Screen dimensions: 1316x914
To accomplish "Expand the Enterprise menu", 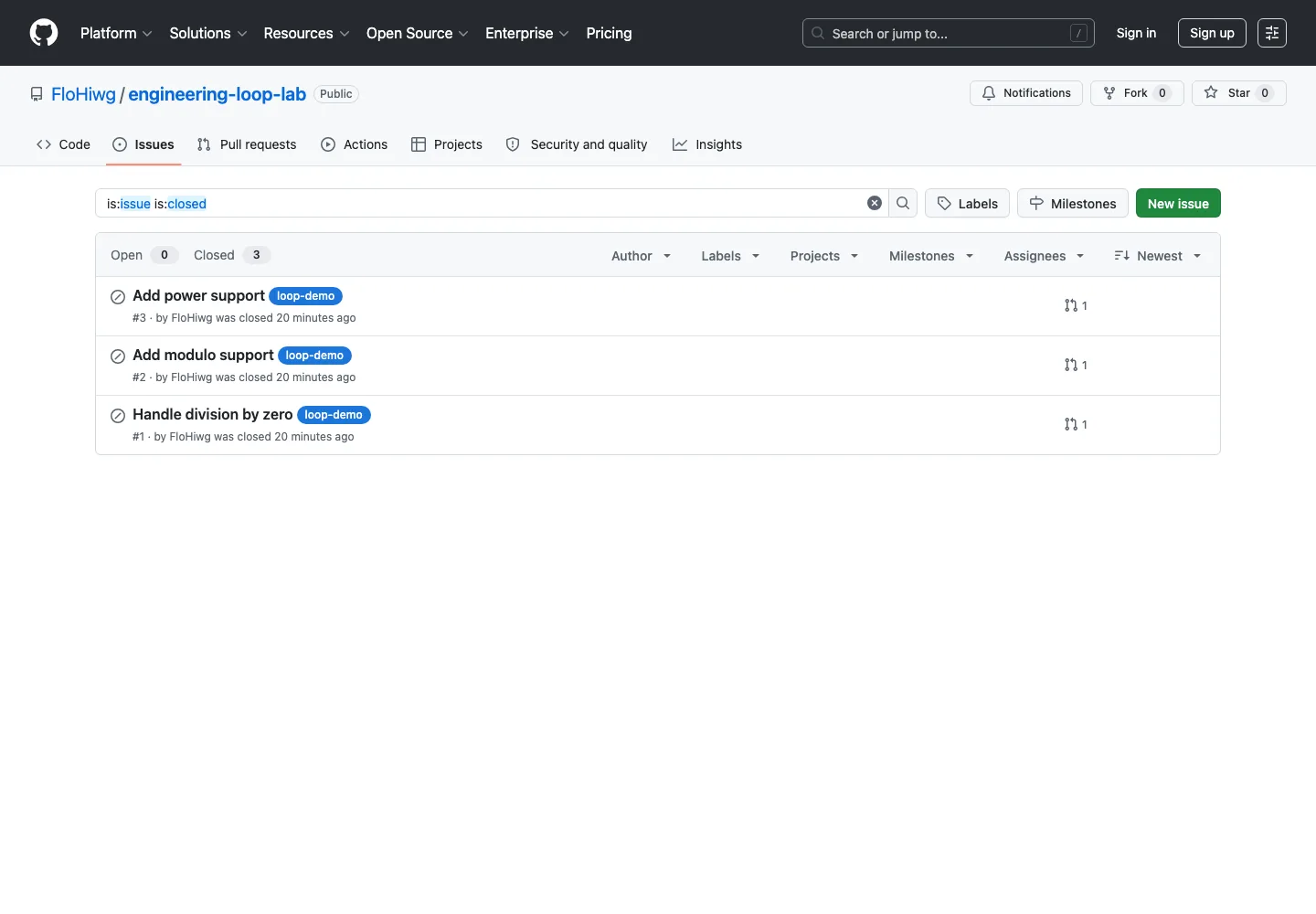I will (x=527, y=33).
